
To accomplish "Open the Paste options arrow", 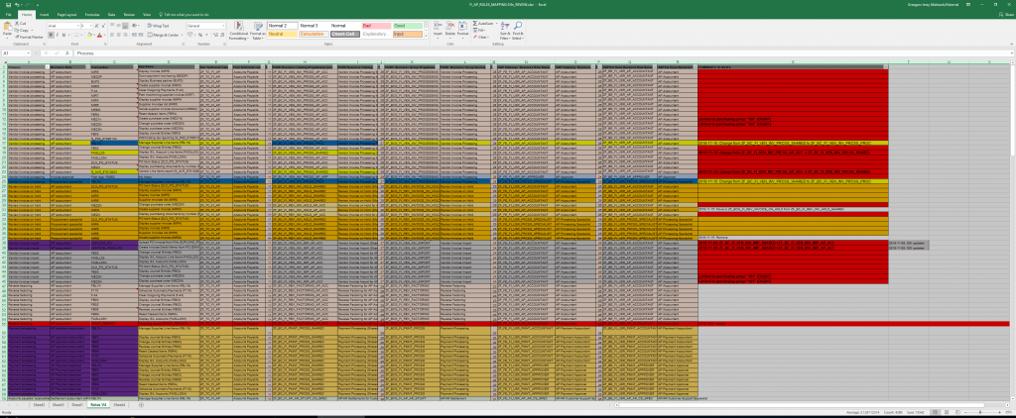I will tap(7, 38).
